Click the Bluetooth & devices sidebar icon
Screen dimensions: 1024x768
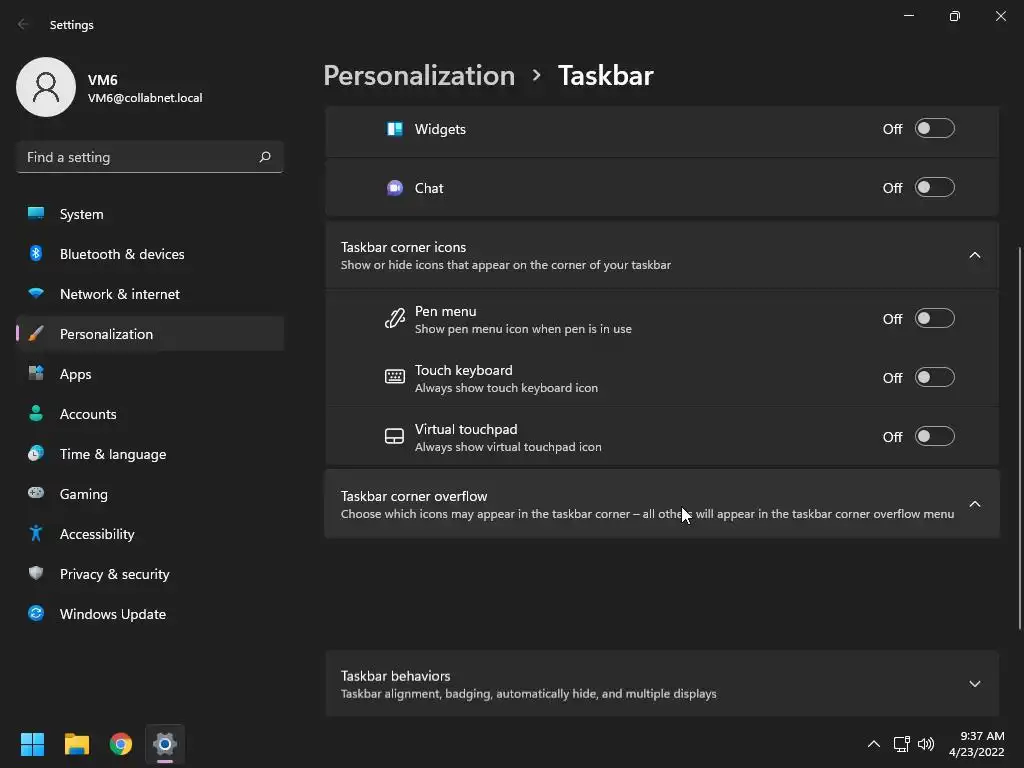click(x=36, y=254)
